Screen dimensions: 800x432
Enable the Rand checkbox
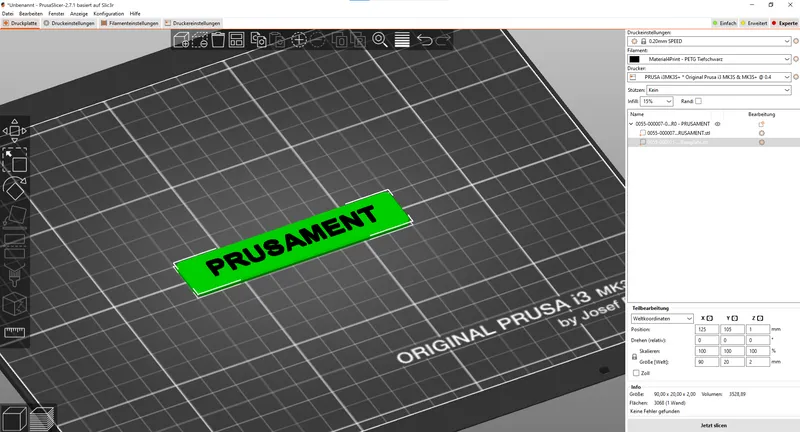tap(698, 101)
